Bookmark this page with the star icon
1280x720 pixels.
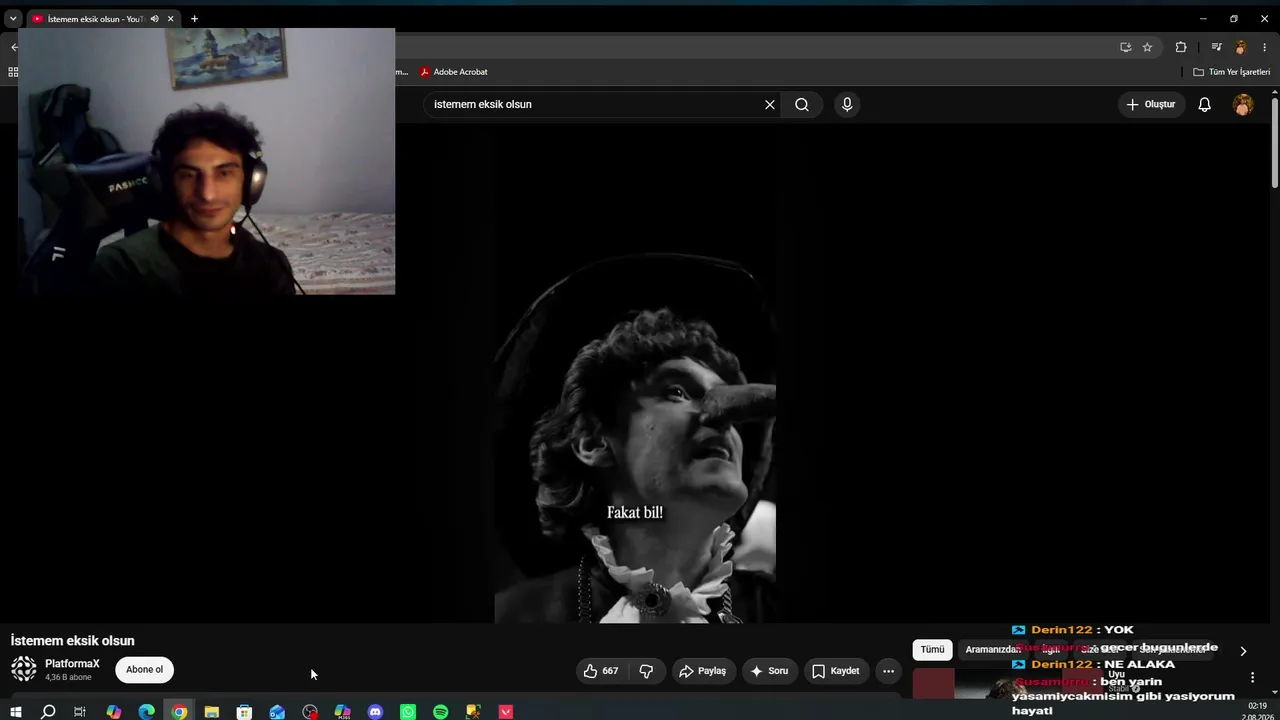[1147, 47]
